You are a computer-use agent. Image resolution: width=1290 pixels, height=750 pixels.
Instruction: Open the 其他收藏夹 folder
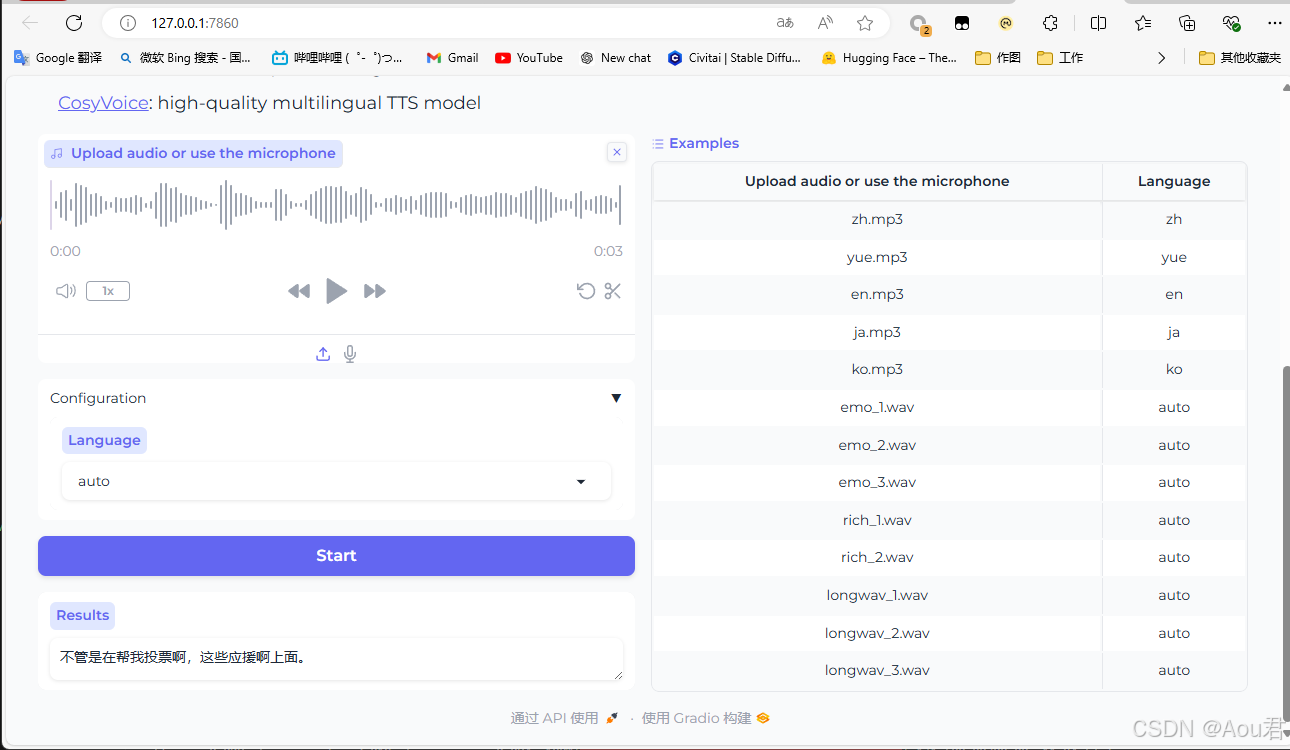click(1240, 58)
